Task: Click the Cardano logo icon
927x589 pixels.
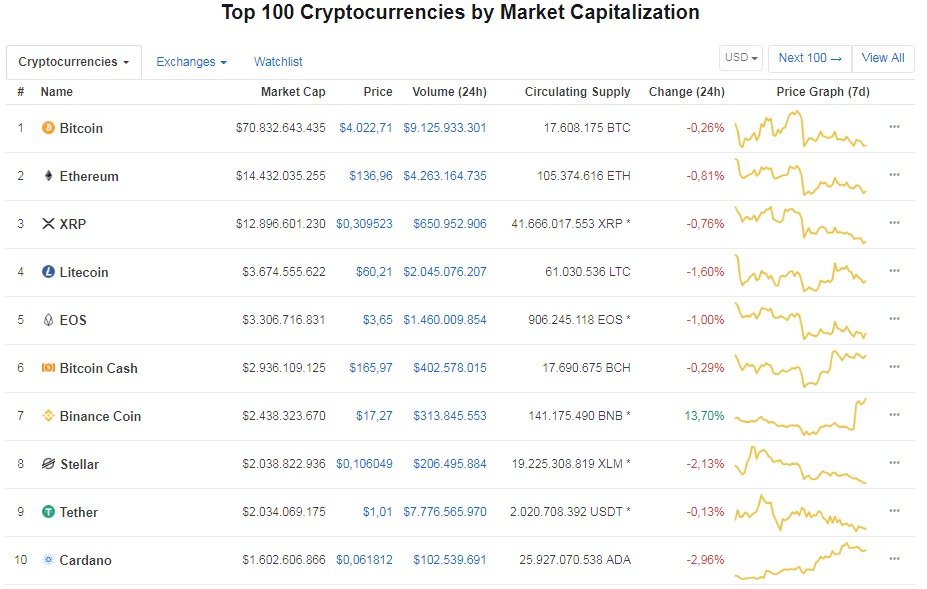Action: tap(48, 560)
